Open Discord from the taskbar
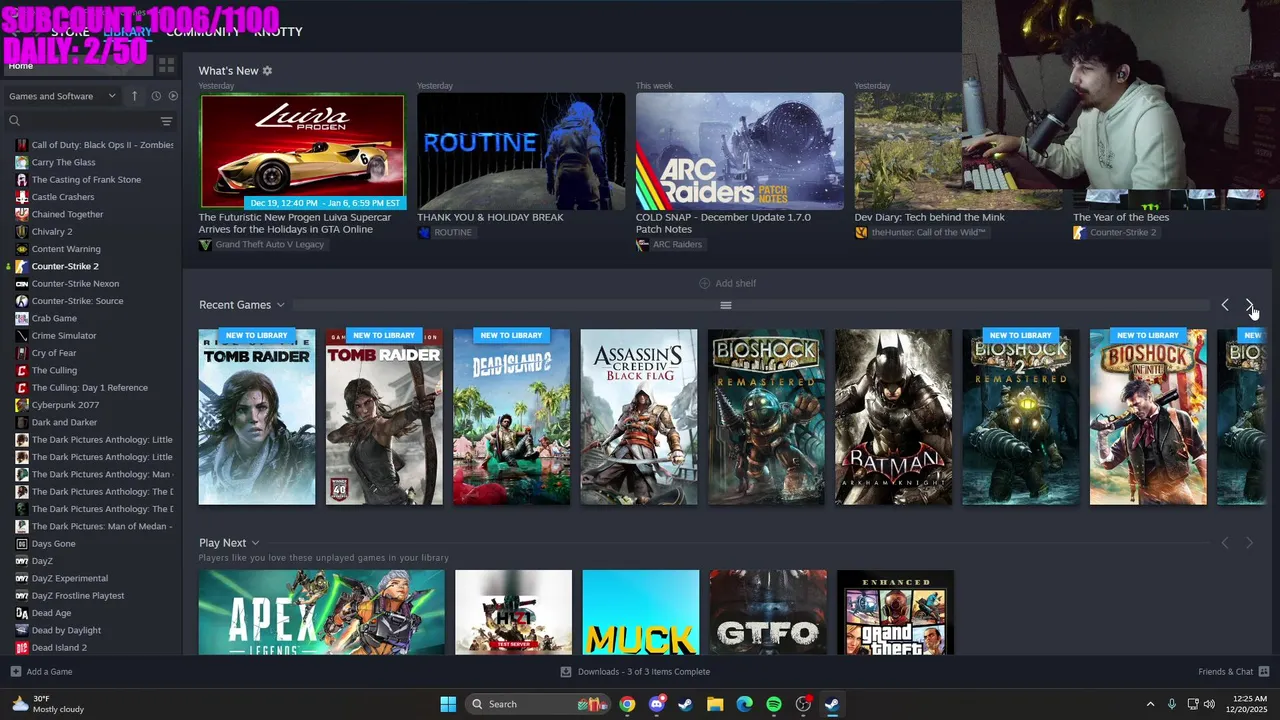Viewport: 1280px width, 720px height. tap(656, 704)
